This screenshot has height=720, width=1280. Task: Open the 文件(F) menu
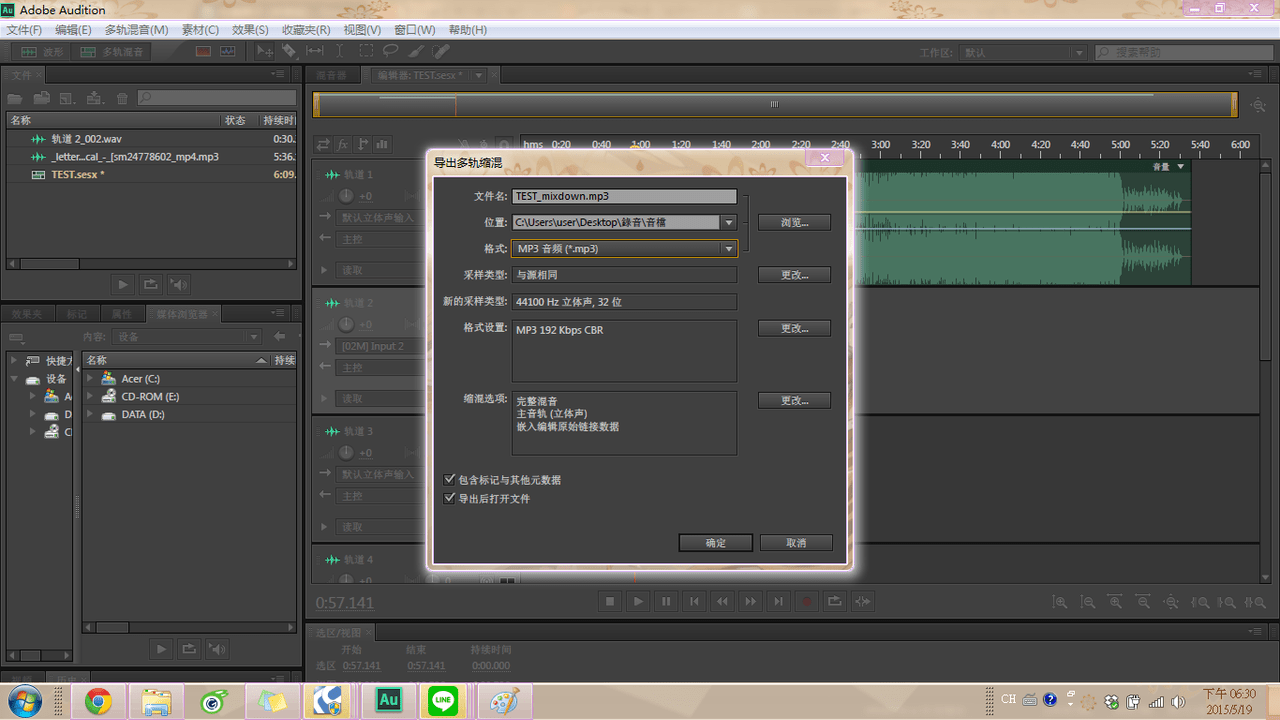24,30
